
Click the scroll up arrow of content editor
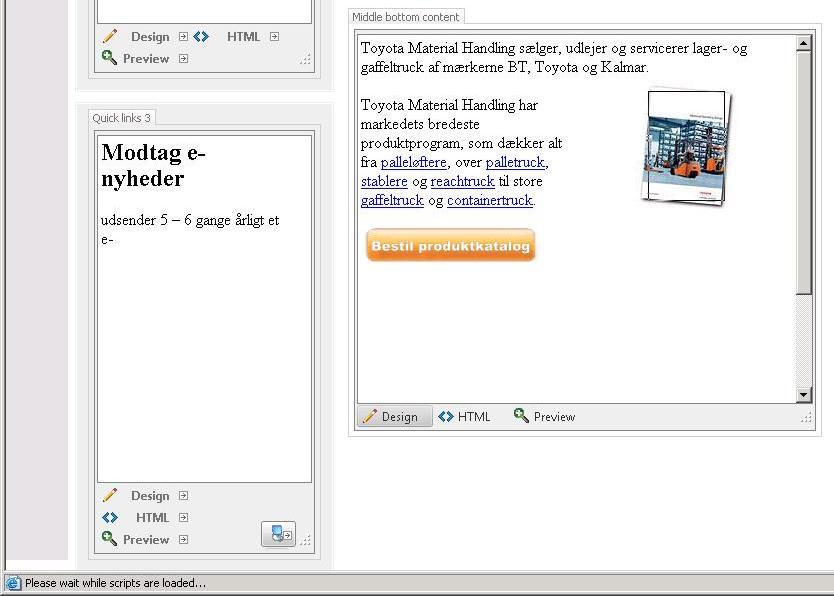(x=803, y=43)
